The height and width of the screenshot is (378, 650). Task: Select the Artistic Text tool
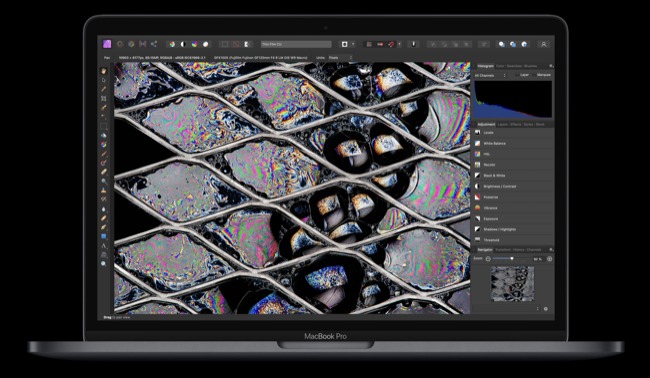(104, 245)
